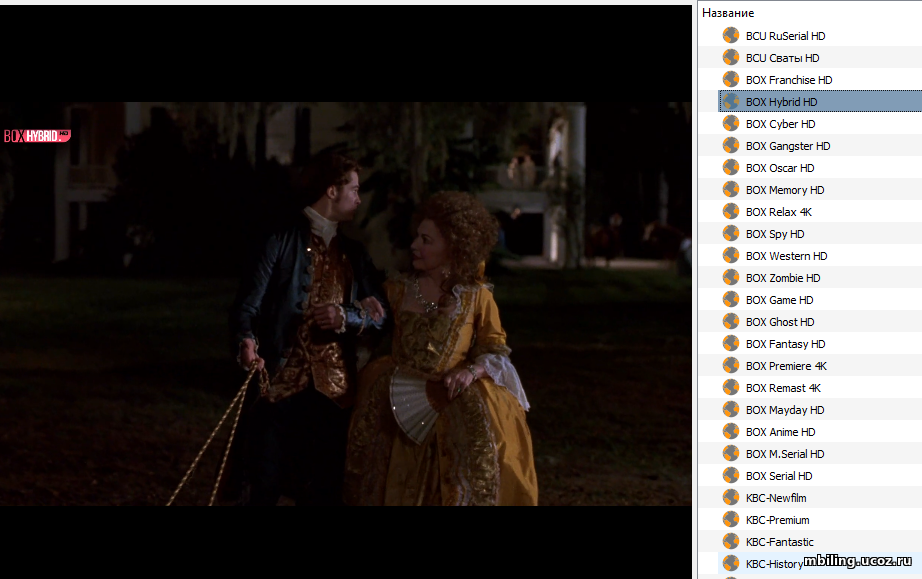Open the BOX Fantasy HD channel
Image resolution: width=922 pixels, height=579 pixels.
[x=786, y=344]
